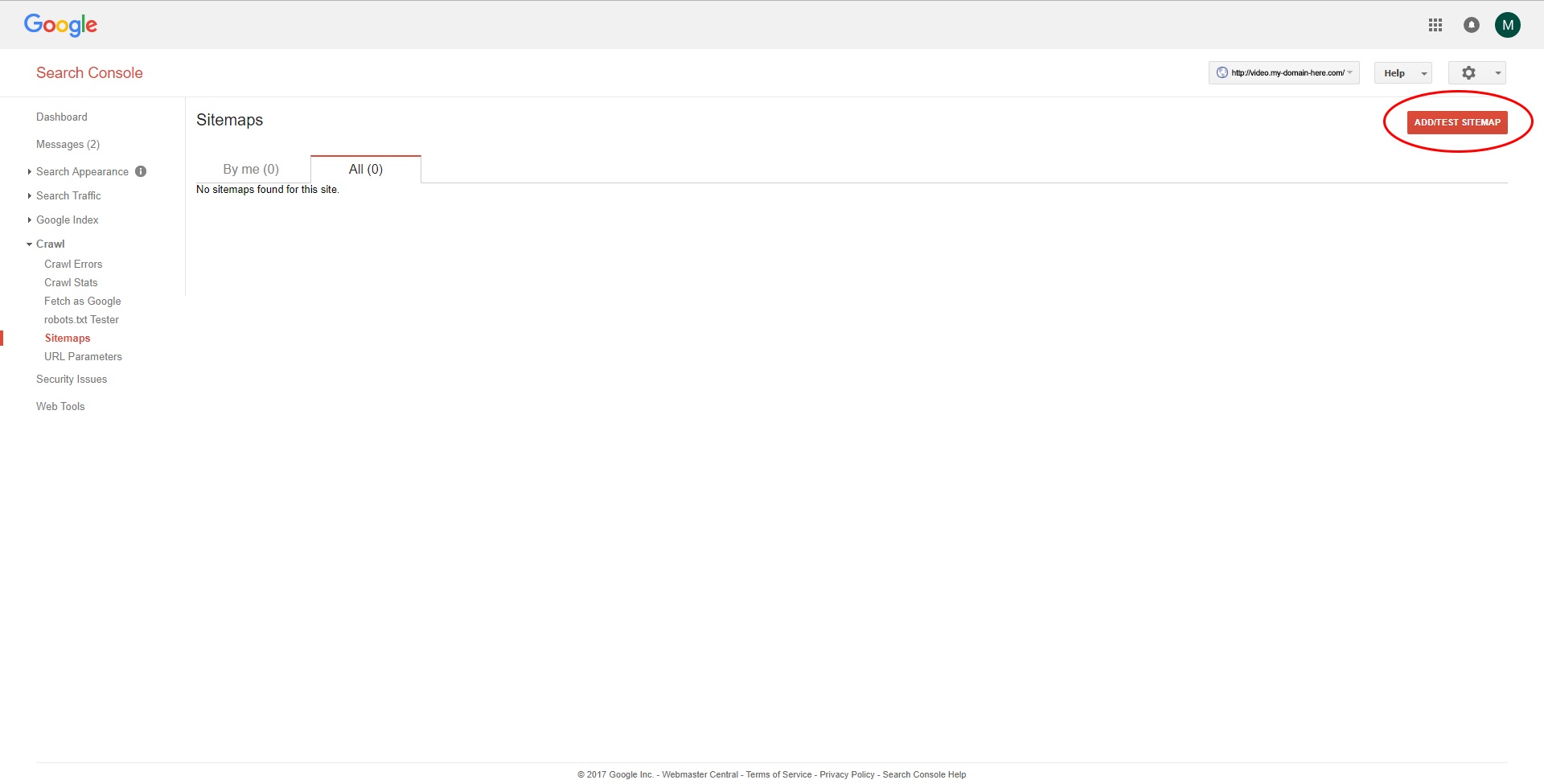Screen dimensions: 1544x784
Task: Click the Terms of Service footer link
Action: (x=778, y=774)
